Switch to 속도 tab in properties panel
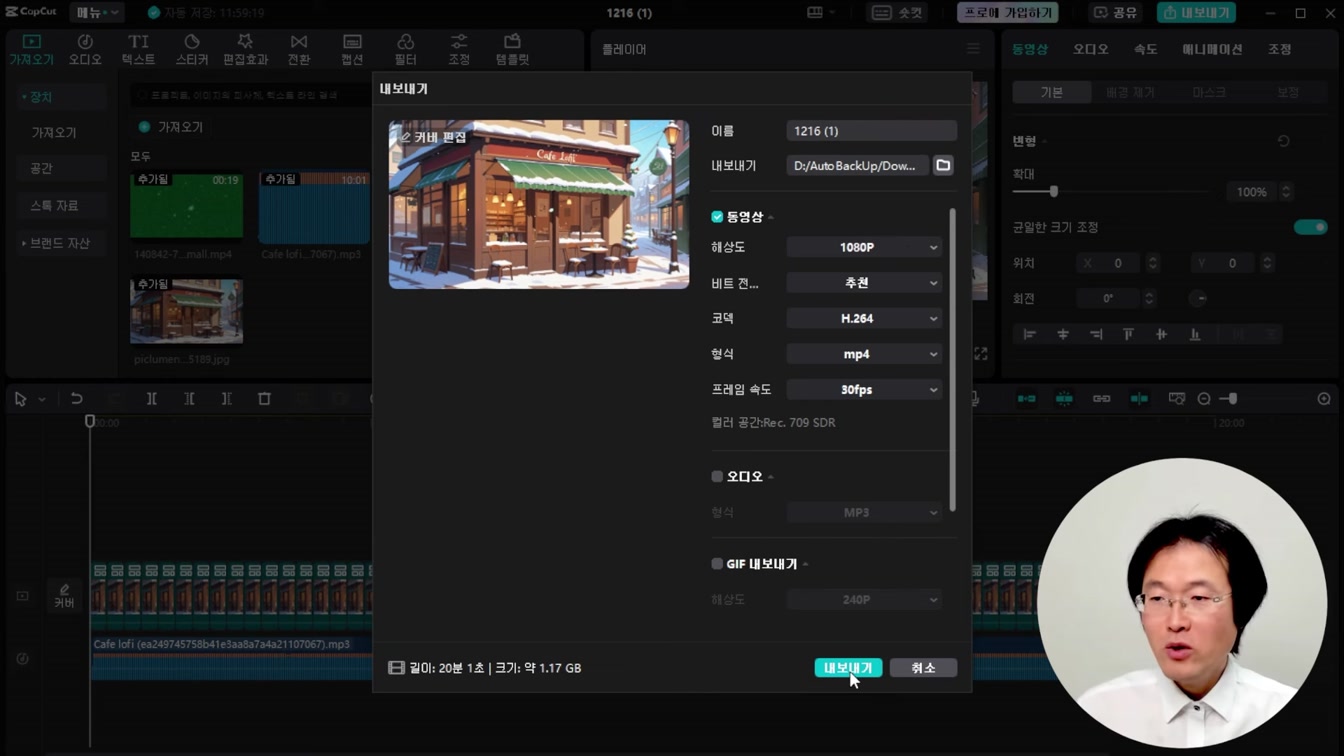This screenshot has height=756, width=1344. [1145, 49]
